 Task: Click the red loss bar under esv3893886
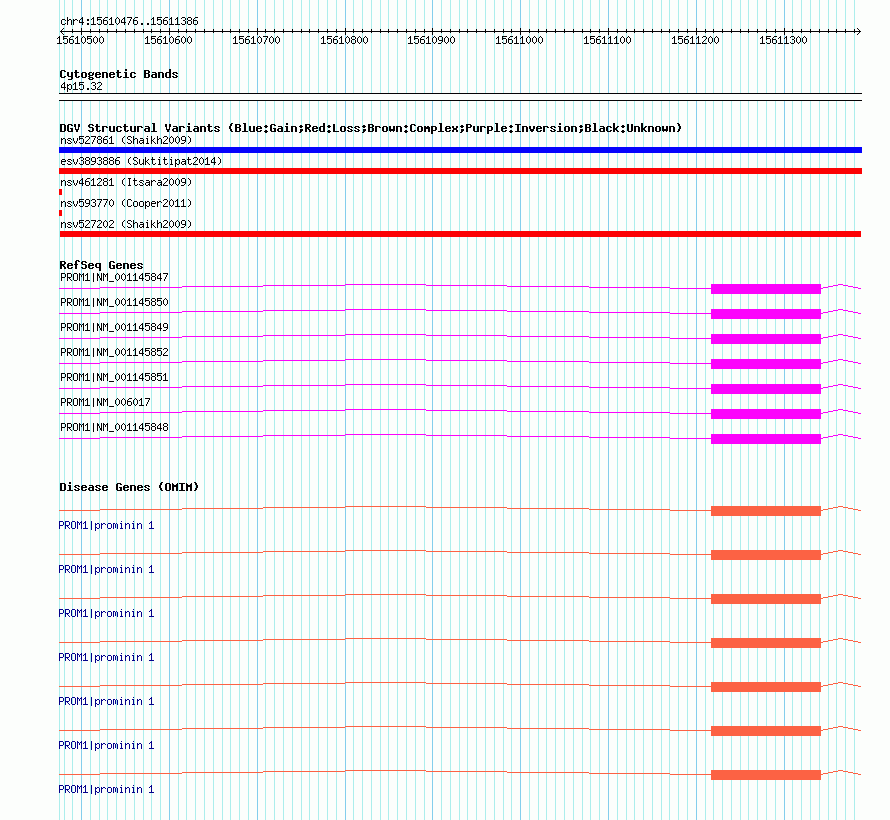460,171
